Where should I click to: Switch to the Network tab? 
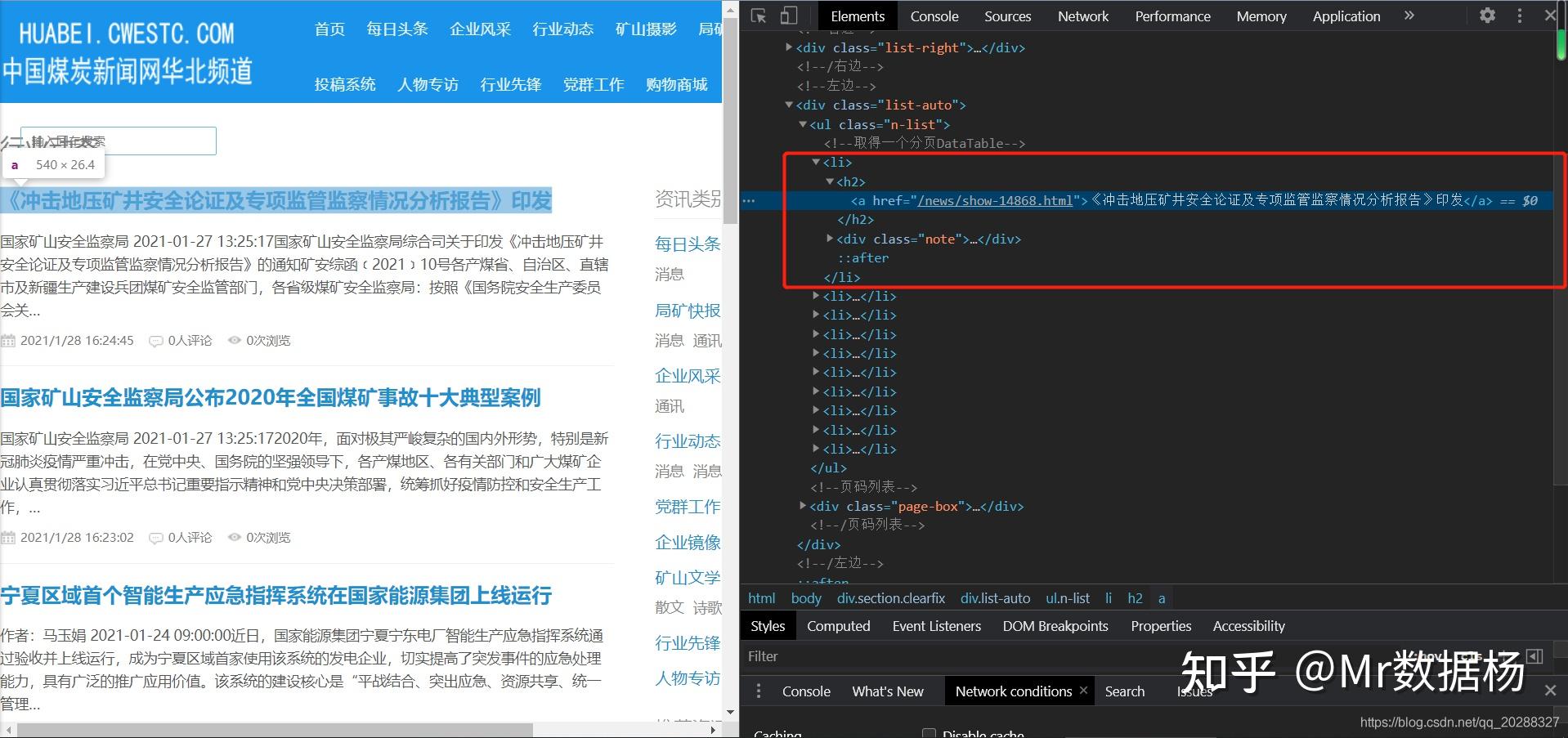pos(1082,16)
